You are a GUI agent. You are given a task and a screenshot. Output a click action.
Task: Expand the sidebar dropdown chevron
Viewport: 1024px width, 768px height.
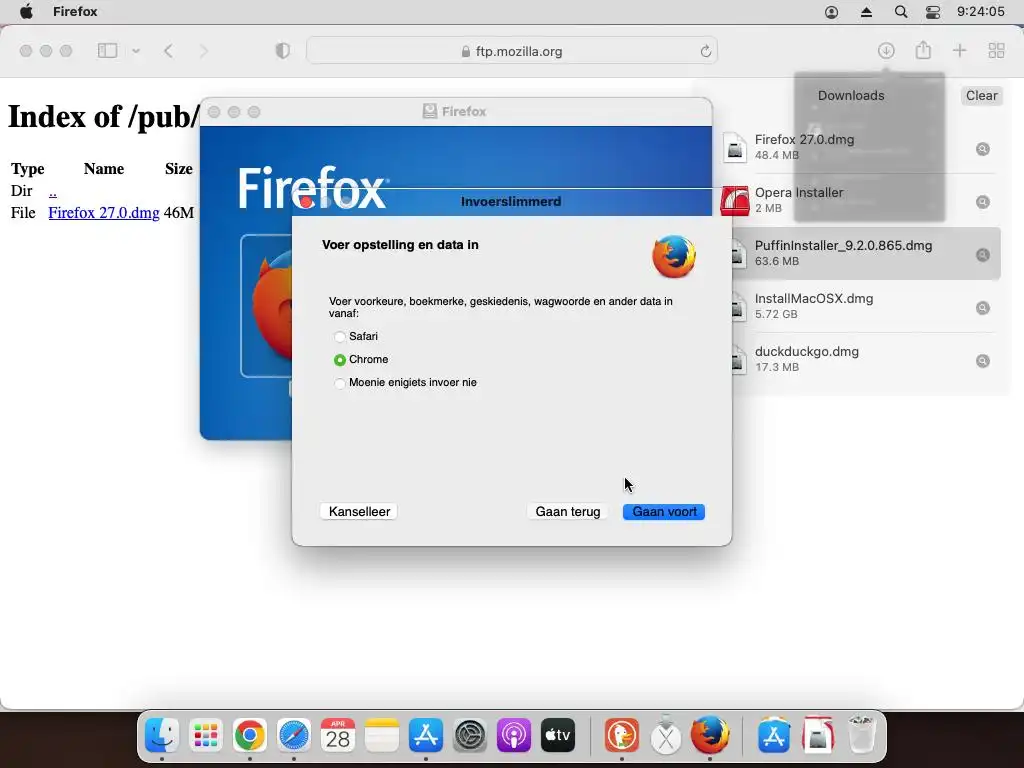[136, 51]
